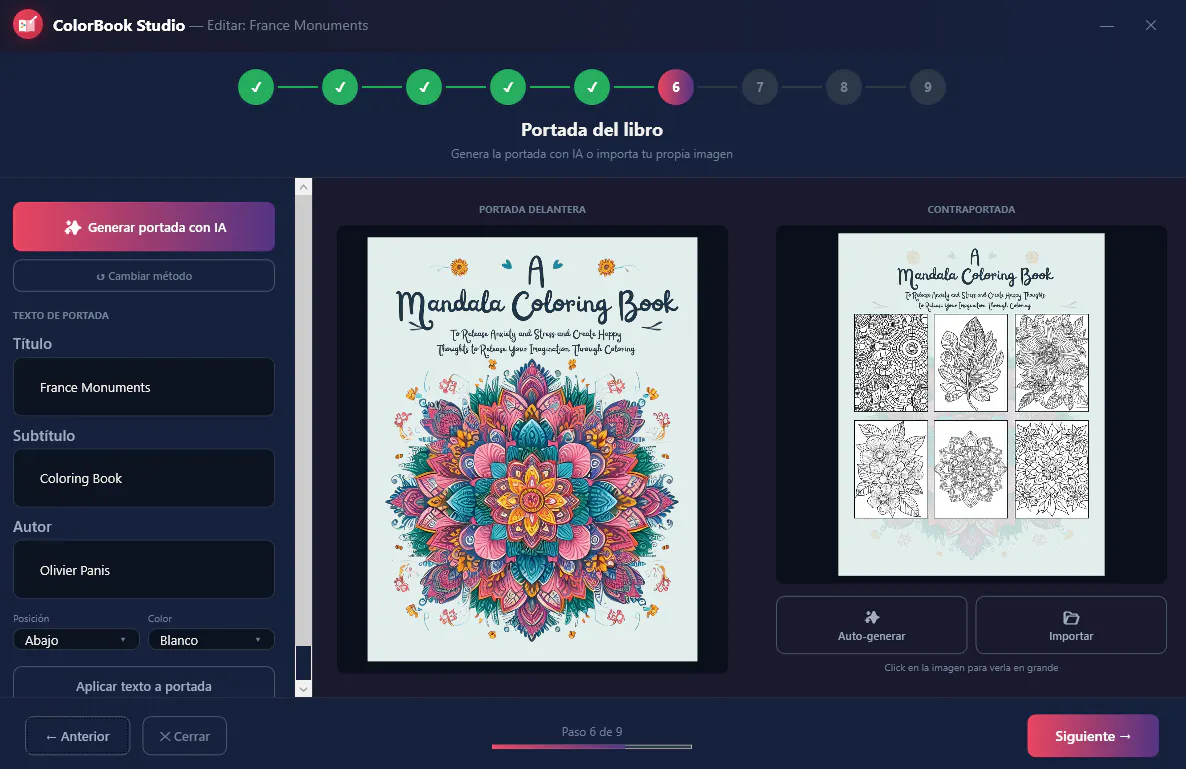Image resolution: width=1186 pixels, height=769 pixels.
Task: Click the TEXTO DE PORTADA section label
Action: coord(61,315)
